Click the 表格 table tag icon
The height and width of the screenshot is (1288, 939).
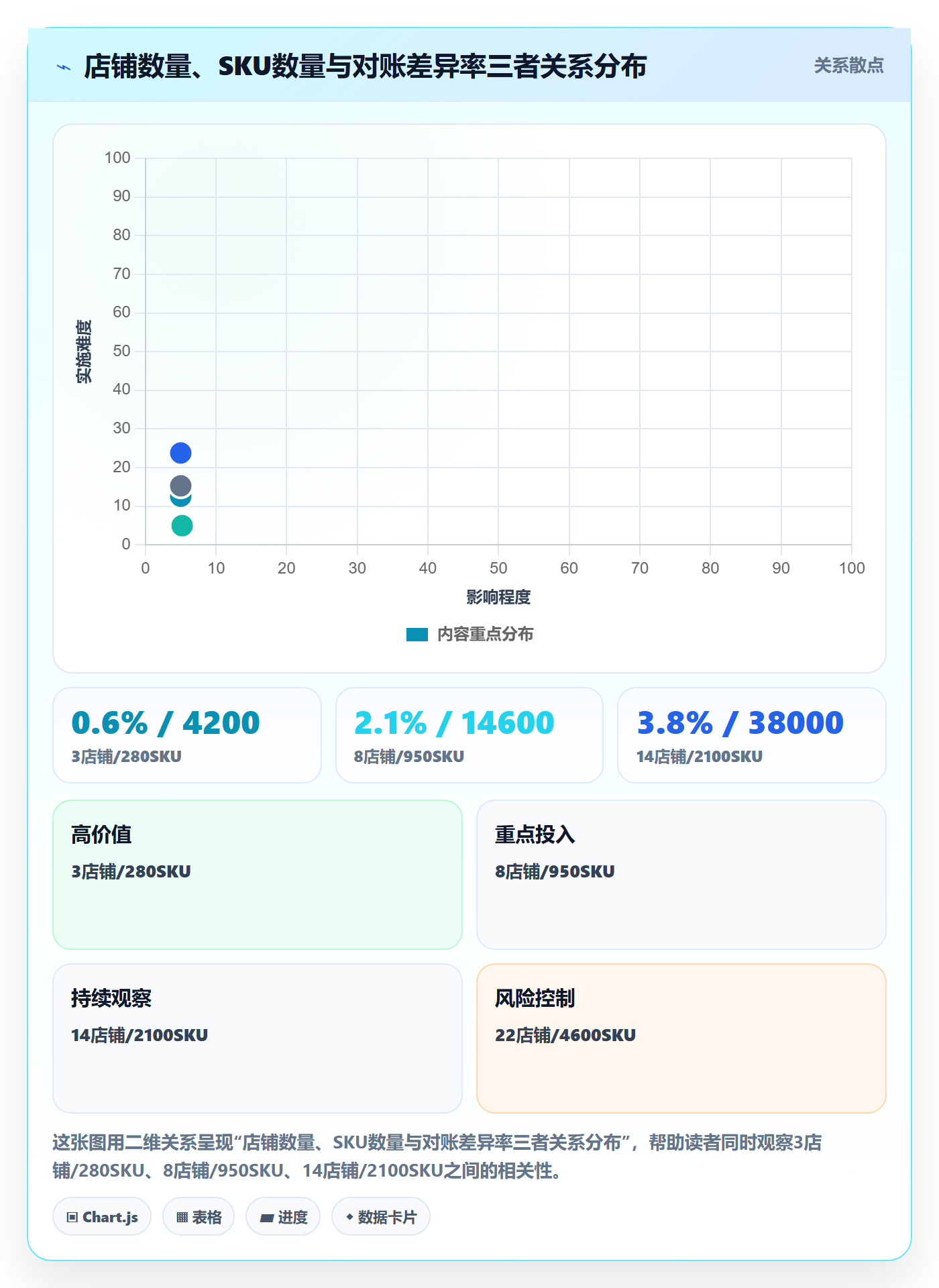pos(182,1217)
